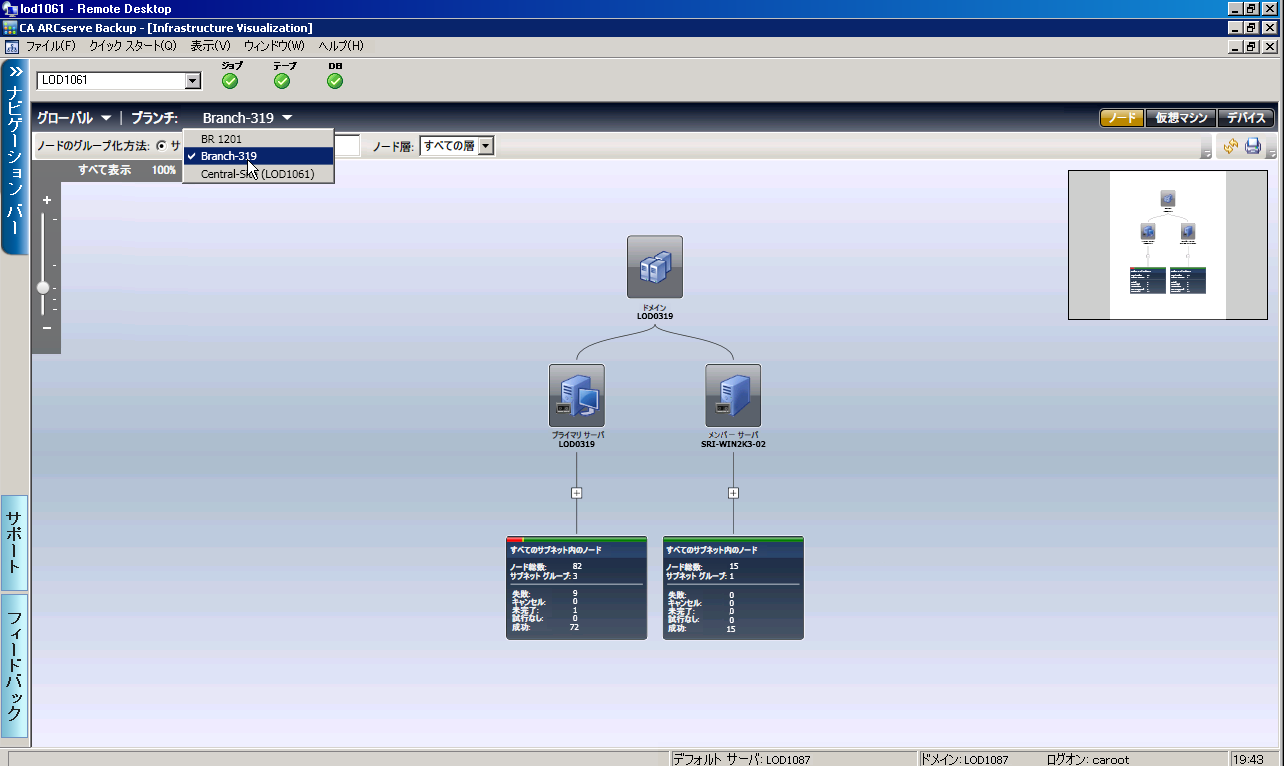Click the ジョブ green status check icon
This screenshot has height=766, width=1284.
click(230, 81)
